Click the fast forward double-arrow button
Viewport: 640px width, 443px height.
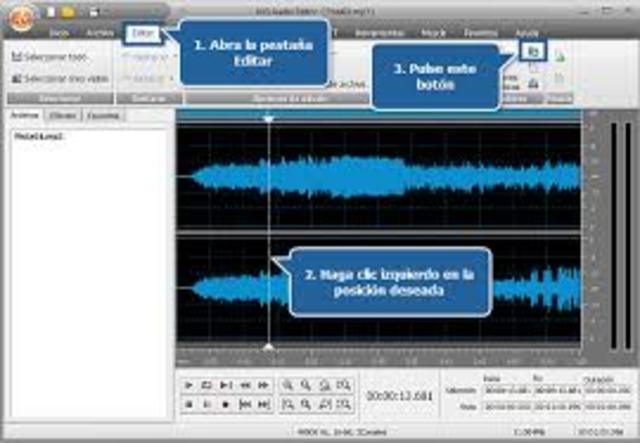[x=264, y=385]
